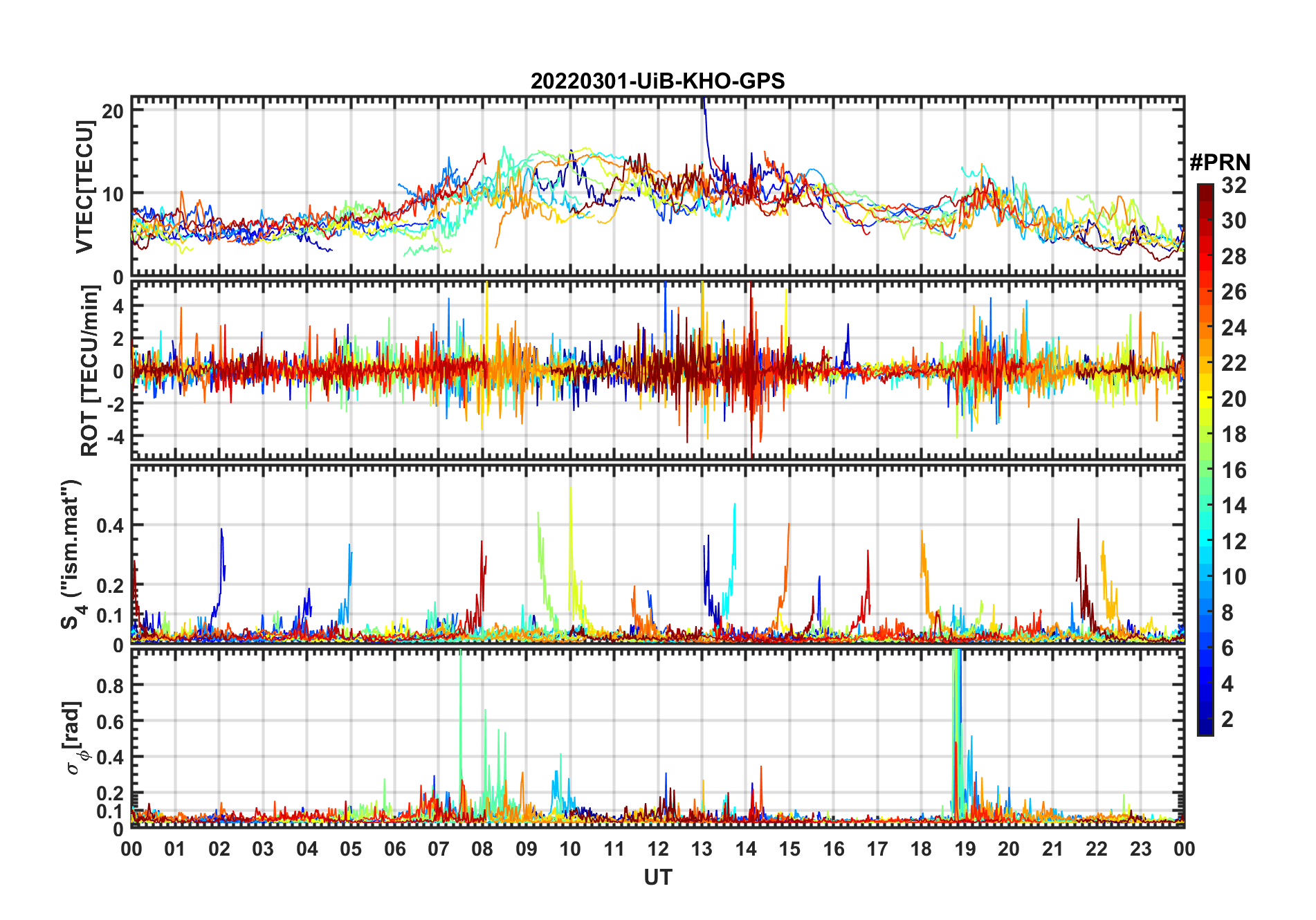Click UT axis hour label "17"
The width and height of the screenshot is (1316, 920).
[x=877, y=849]
